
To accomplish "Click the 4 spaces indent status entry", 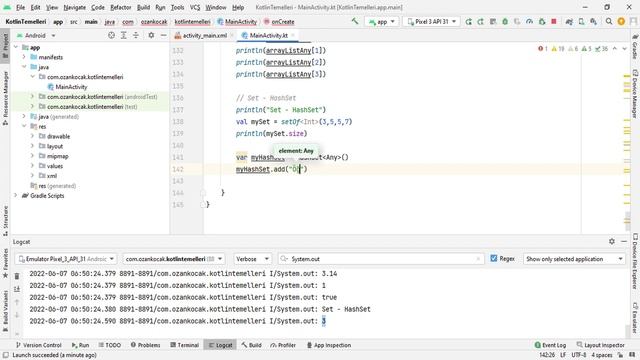I will [x=602, y=355].
